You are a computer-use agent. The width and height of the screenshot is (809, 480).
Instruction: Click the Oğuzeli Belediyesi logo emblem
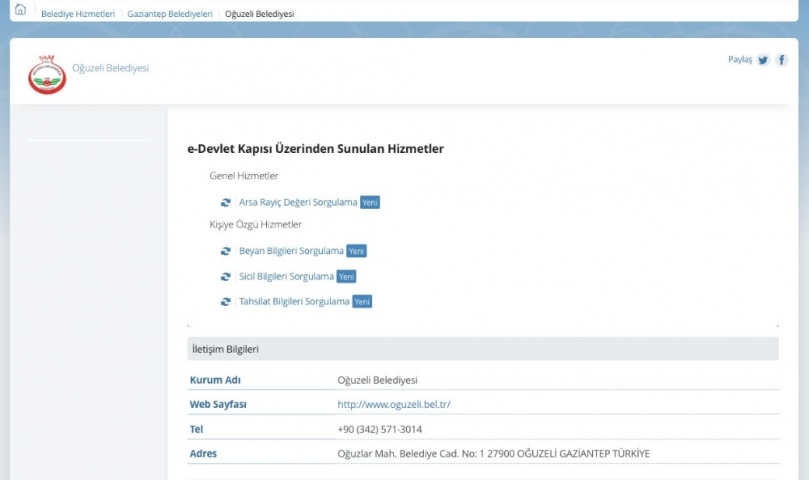coord(47,75)
